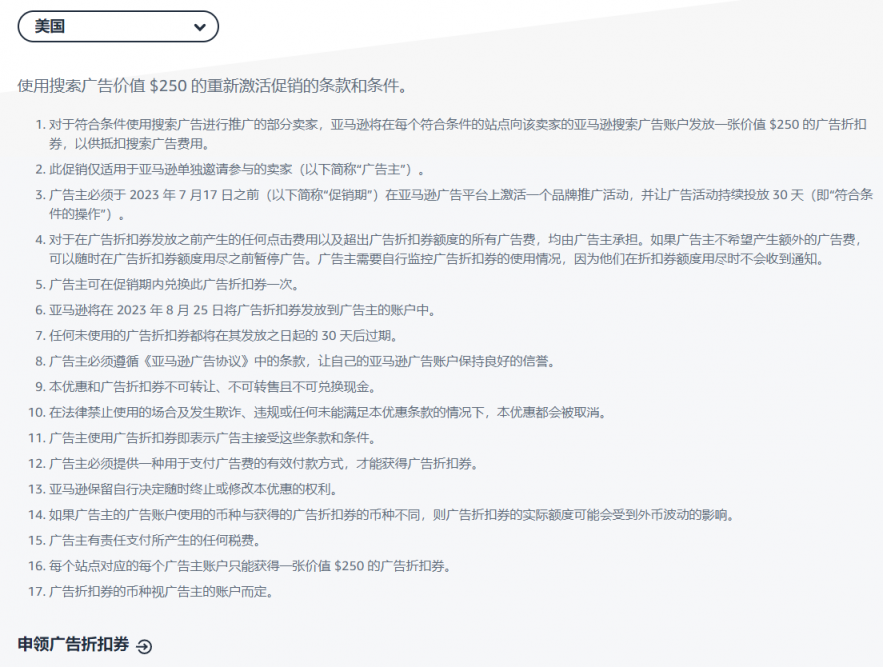Click term 14 about 外币波动的影响
The width and height of the screenshot is (883, 667).
pos(392,515)
